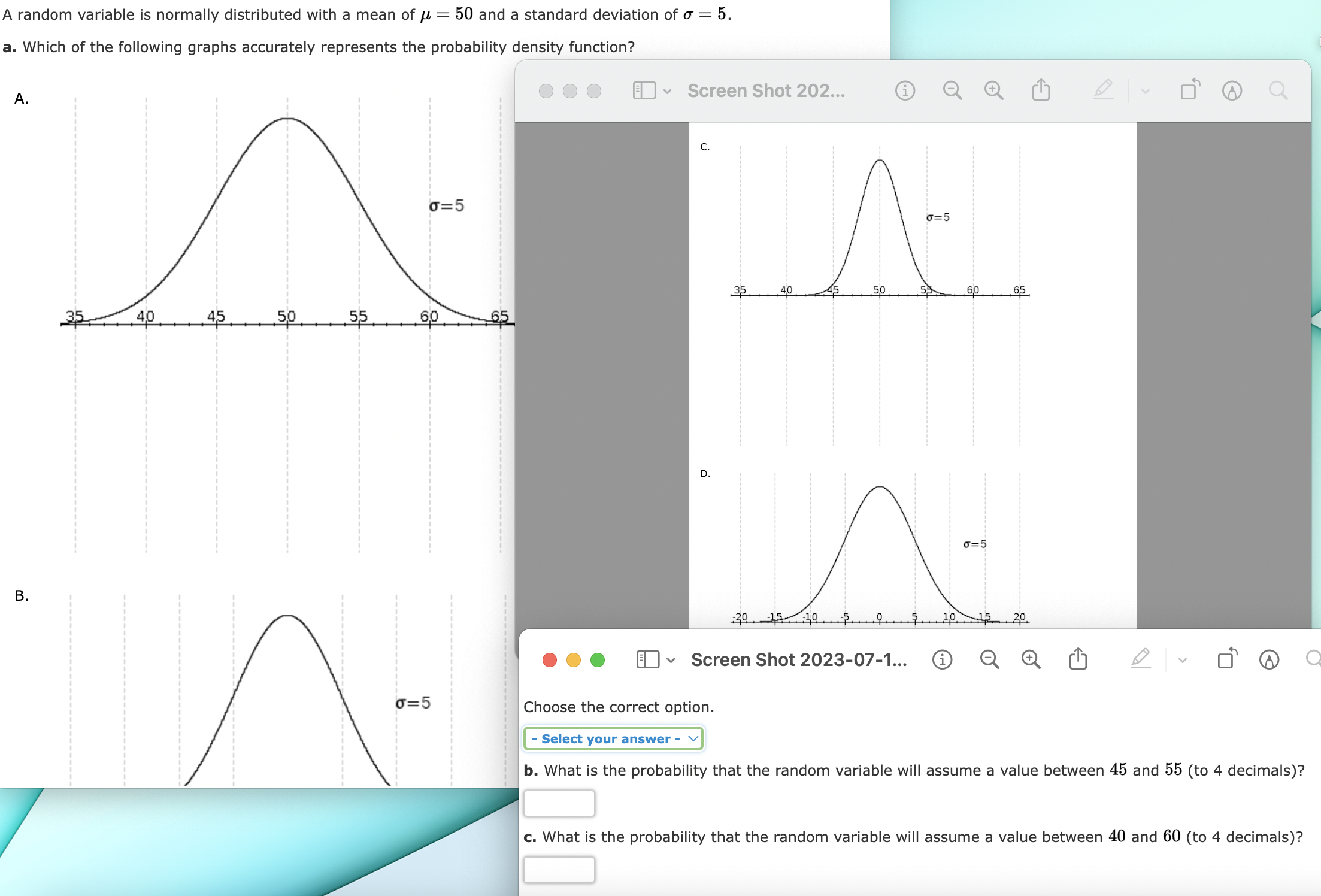Viewport: 1321px width, 896px height.
Task: Expand the sidebar view options chevron
Action: pos(671,659)
